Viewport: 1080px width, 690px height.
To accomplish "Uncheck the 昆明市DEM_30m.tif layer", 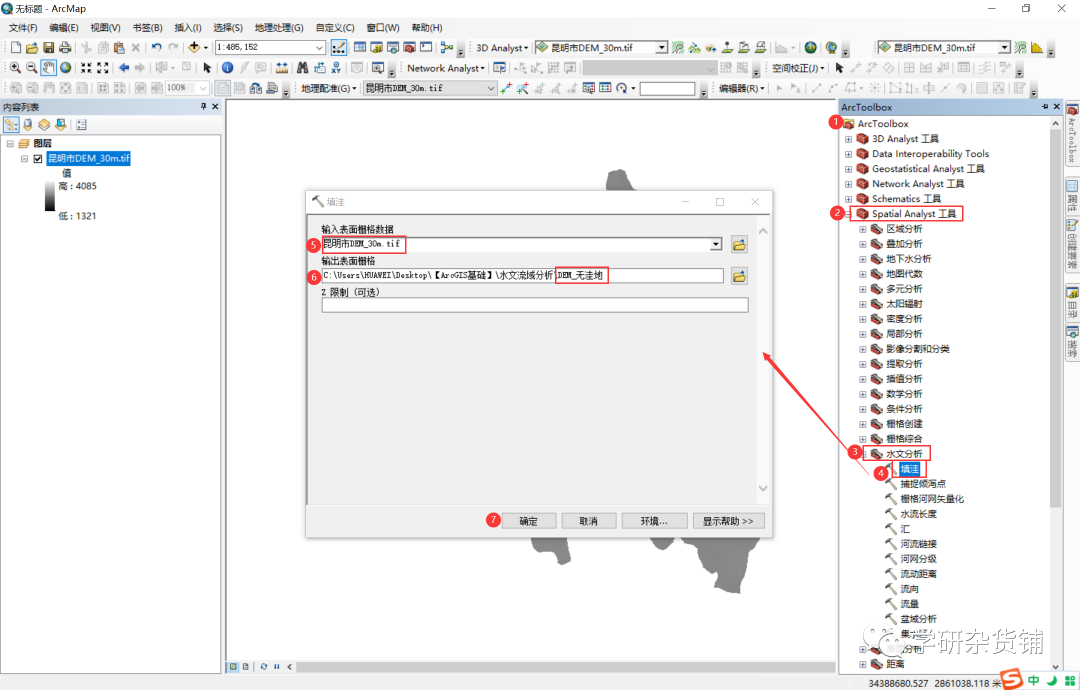I will pos(38,158).
